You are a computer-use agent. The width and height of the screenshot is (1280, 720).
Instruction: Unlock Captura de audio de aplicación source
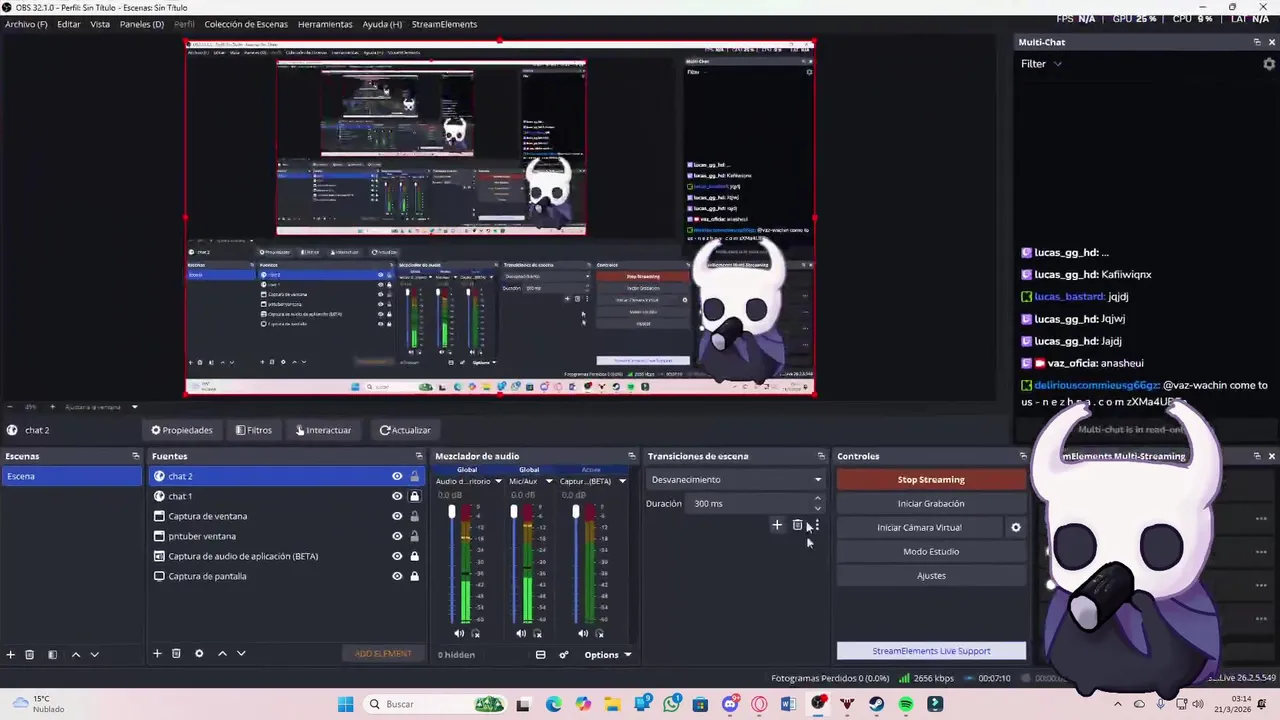[414, 556]
